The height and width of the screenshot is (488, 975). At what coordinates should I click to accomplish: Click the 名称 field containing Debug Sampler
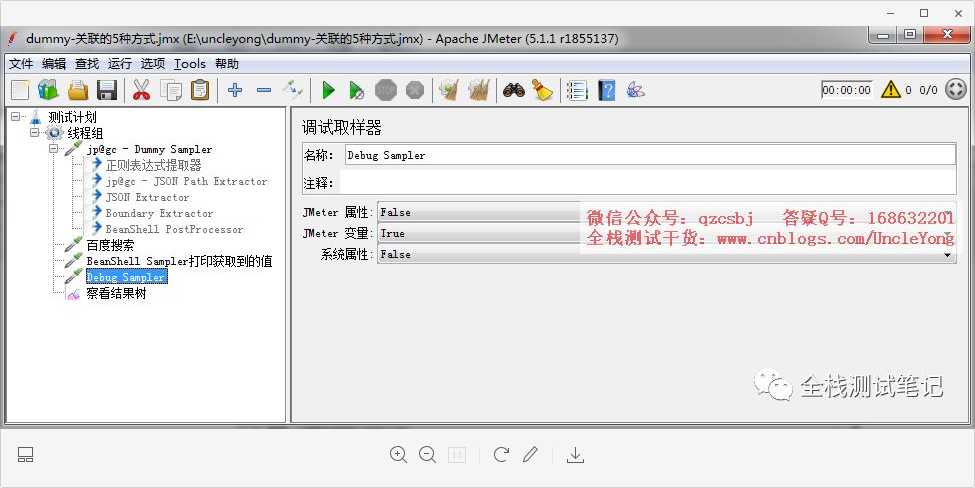tap(650, 155)
